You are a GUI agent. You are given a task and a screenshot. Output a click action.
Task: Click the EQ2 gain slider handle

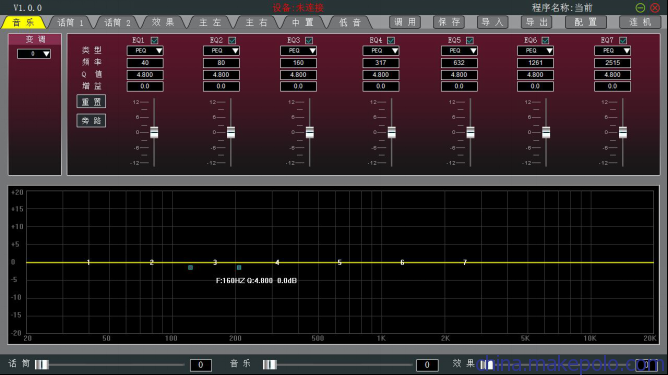pos(231,132)
